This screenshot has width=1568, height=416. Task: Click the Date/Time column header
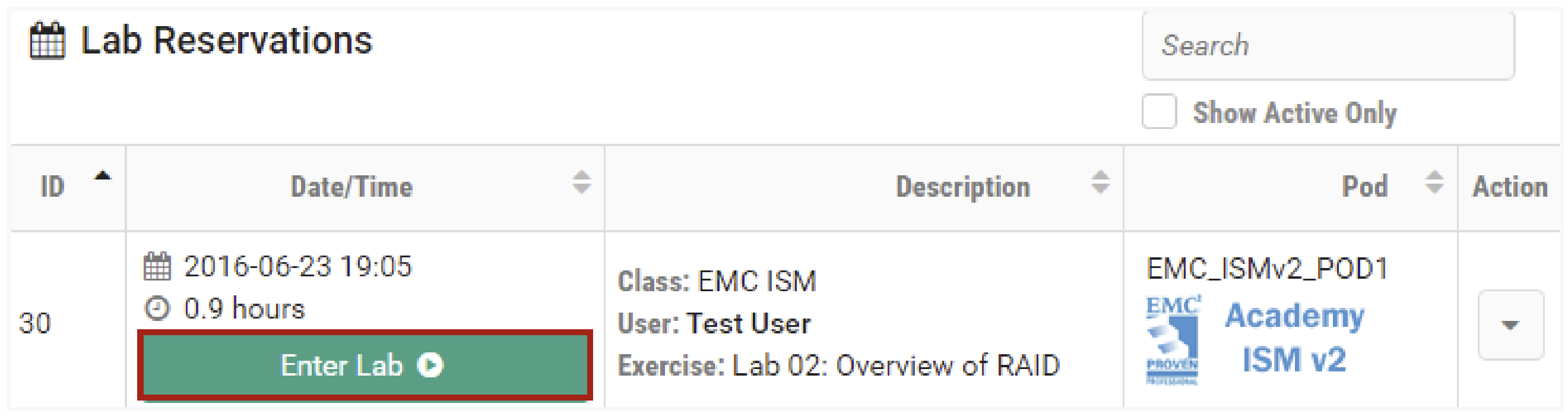352,187
